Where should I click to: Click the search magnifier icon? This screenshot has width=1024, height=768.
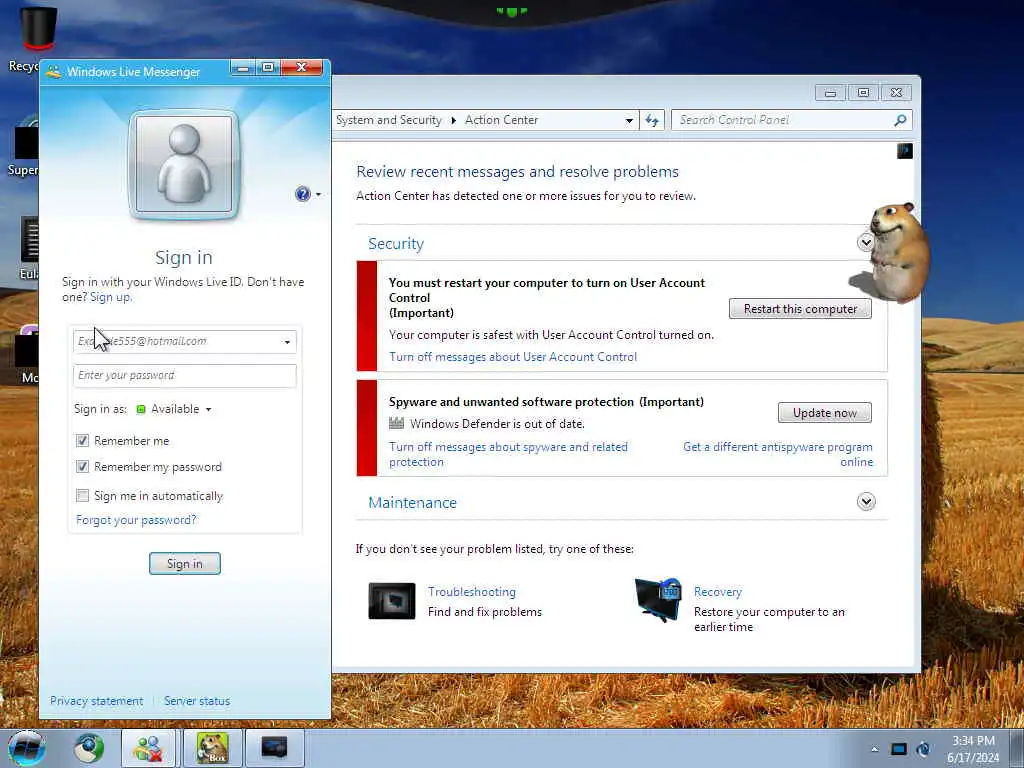pyautogui.click(x=901, y=120)
